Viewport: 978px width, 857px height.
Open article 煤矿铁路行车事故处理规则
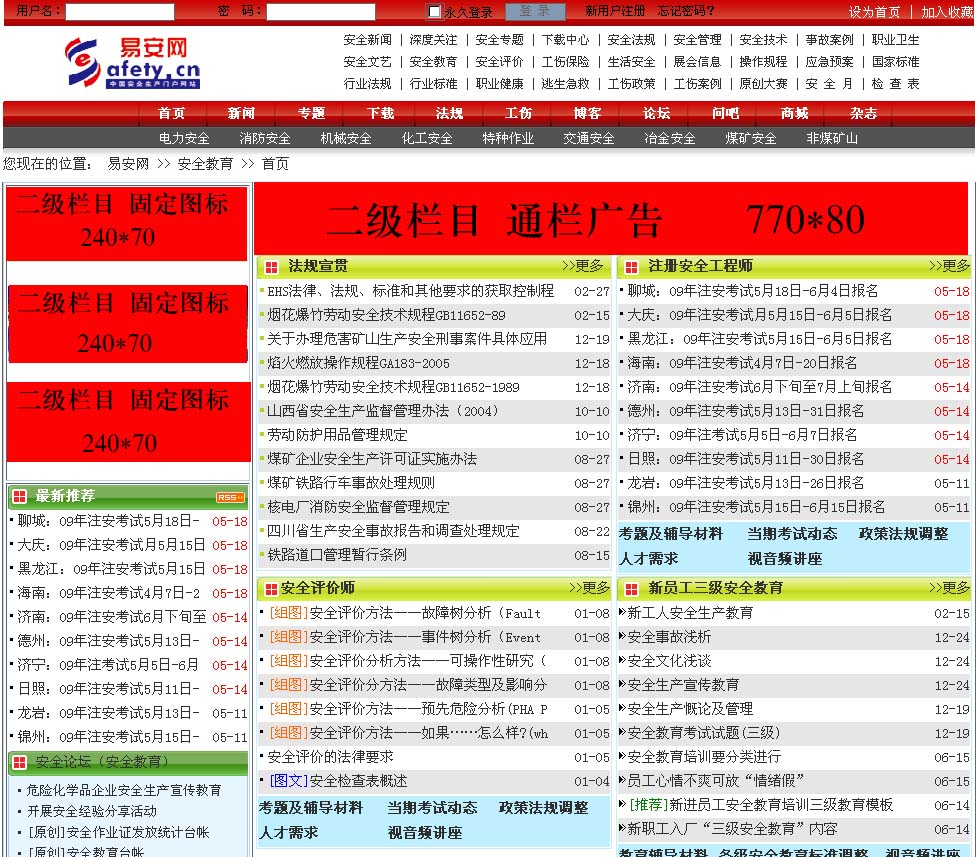[351, 483]
